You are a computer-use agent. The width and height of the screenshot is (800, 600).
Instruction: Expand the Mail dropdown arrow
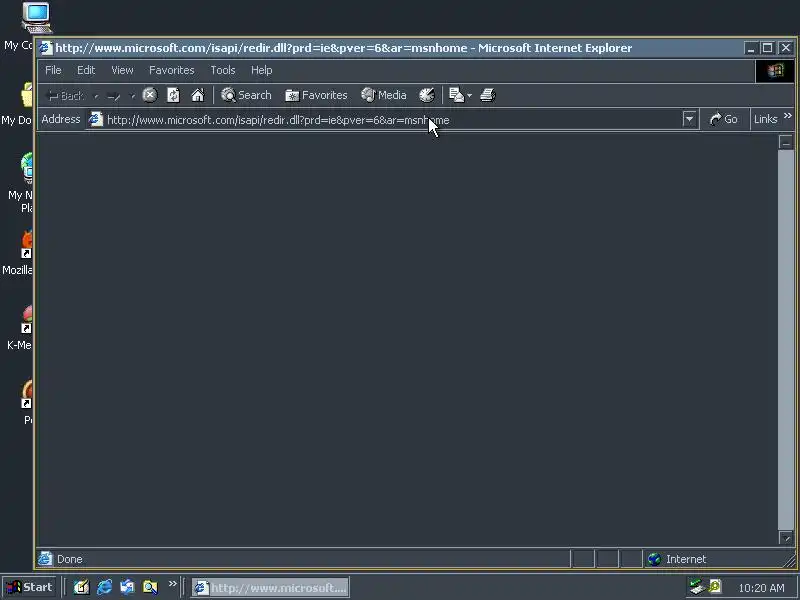[469, 95]
